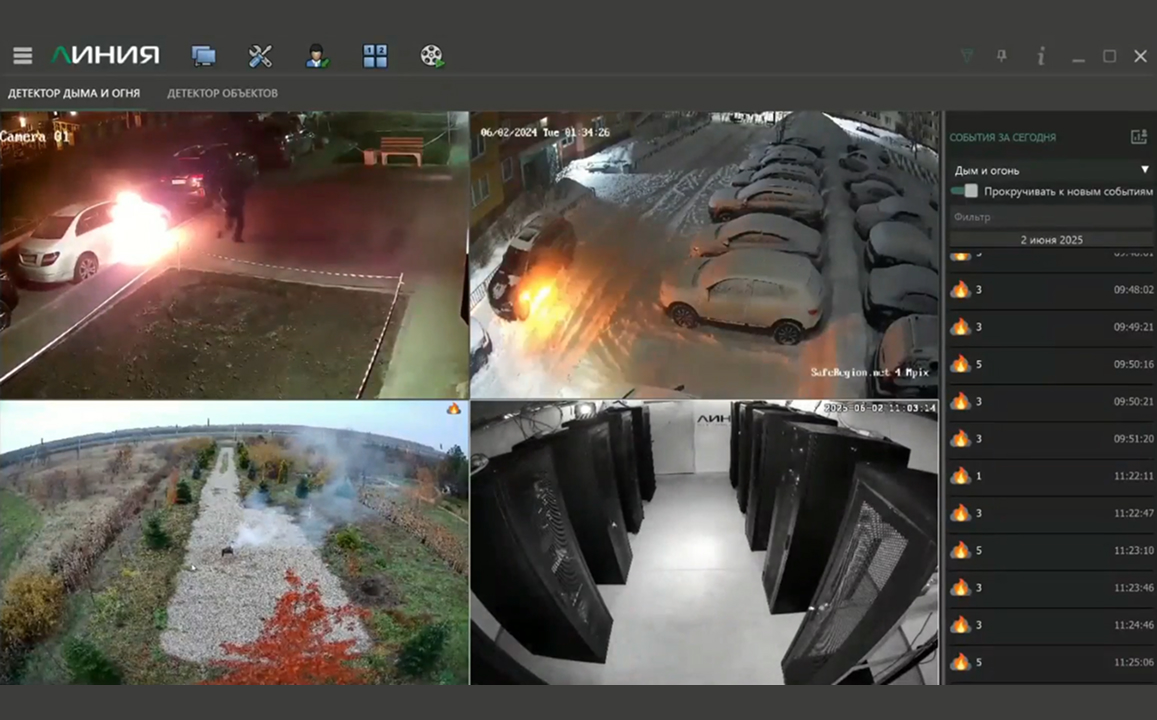This screenshot has width=1157, height=720.
Task: Click the server room camera feed
Action: (705, 542)
